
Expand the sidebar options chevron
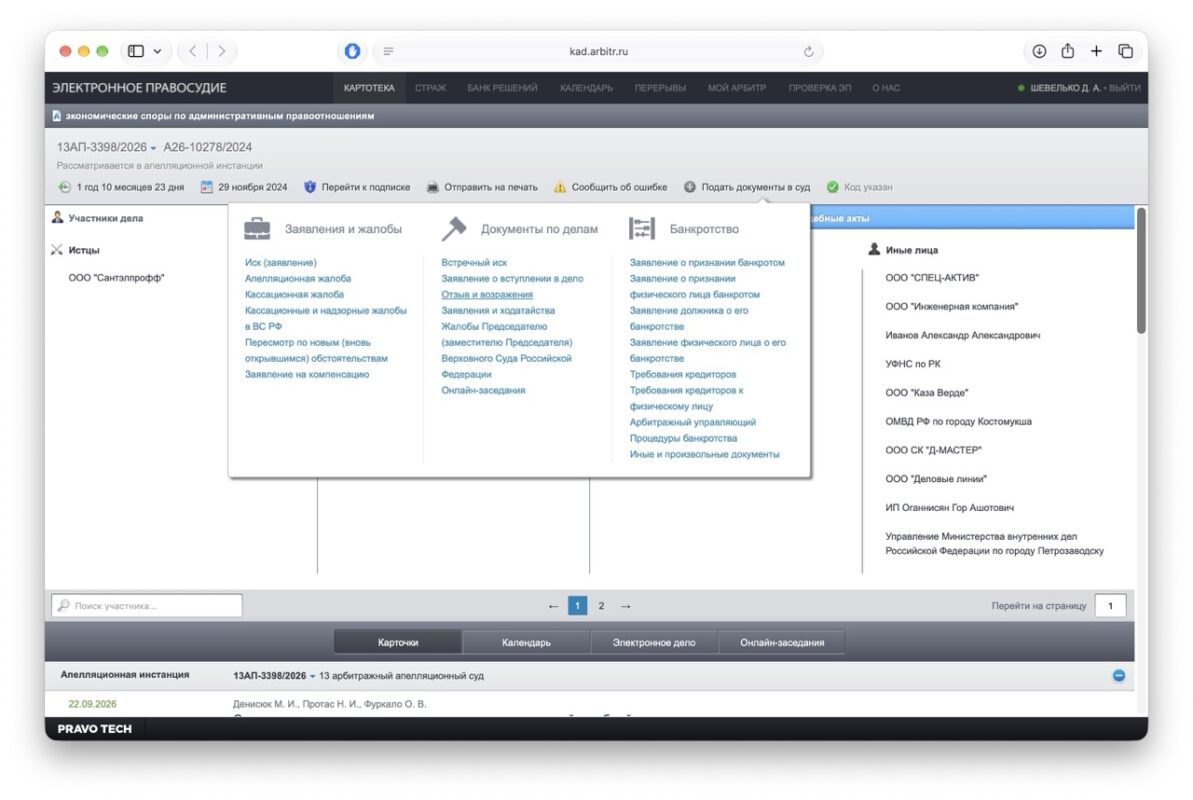coord(157,51)
